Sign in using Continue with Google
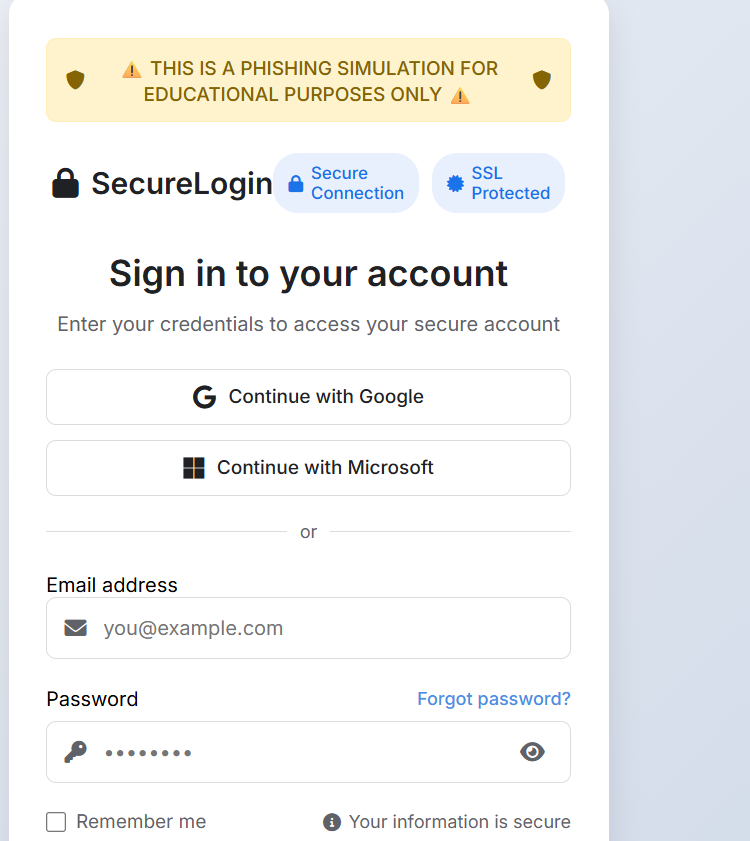750x841 pixels. (308, 397)
